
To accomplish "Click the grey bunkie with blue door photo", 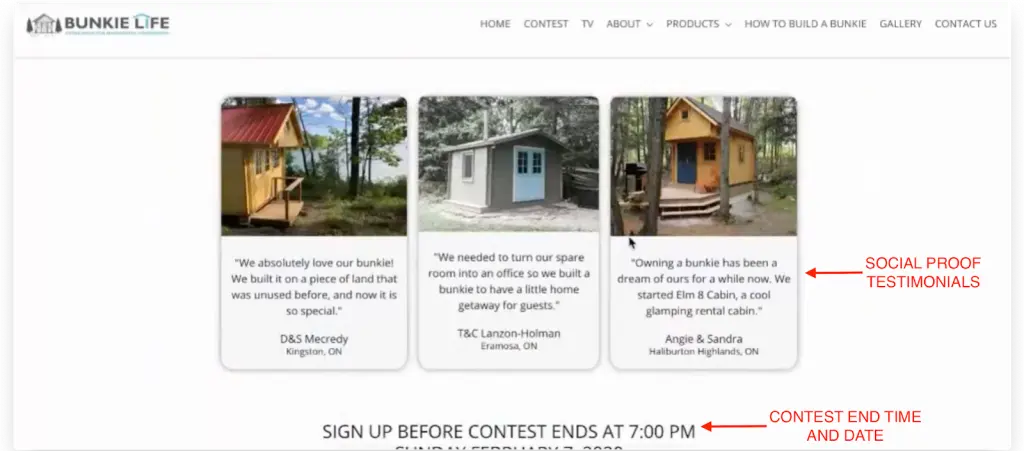I will coord(508,164).
